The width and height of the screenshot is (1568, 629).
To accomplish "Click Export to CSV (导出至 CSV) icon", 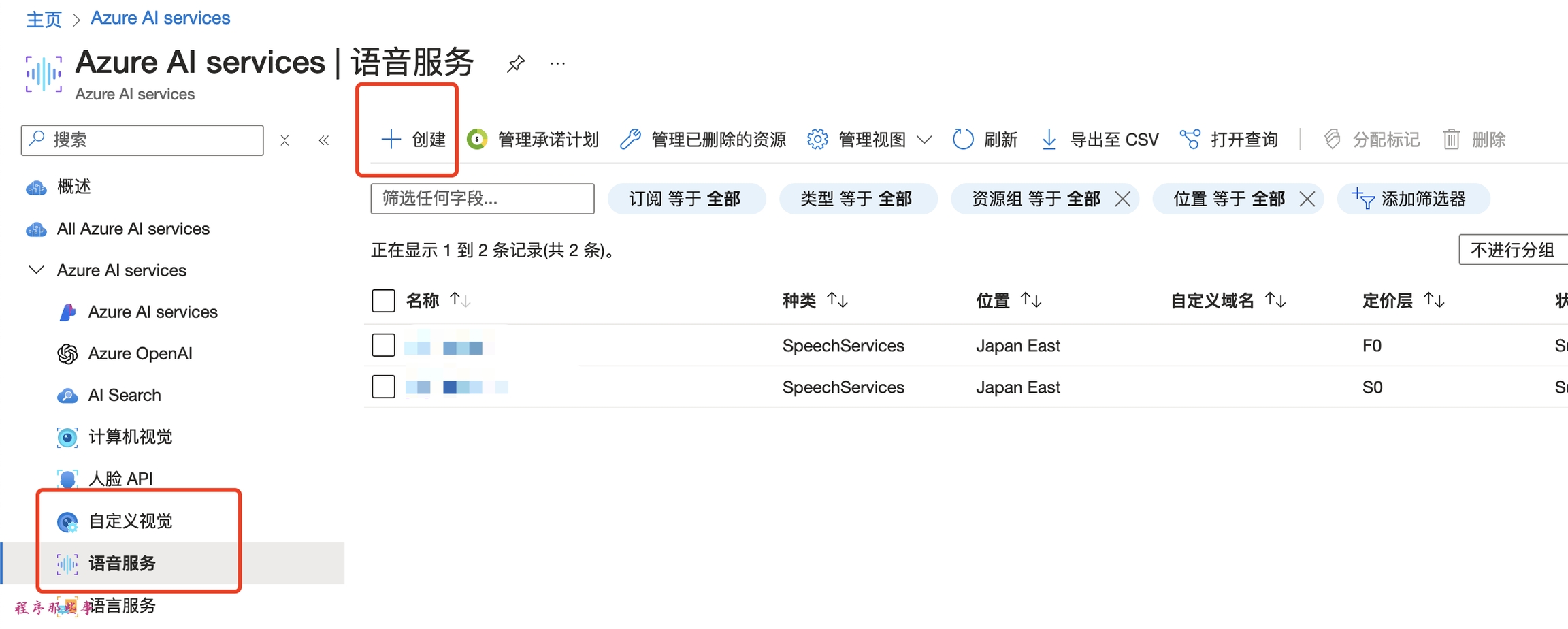I will [x=1049, y=140].
